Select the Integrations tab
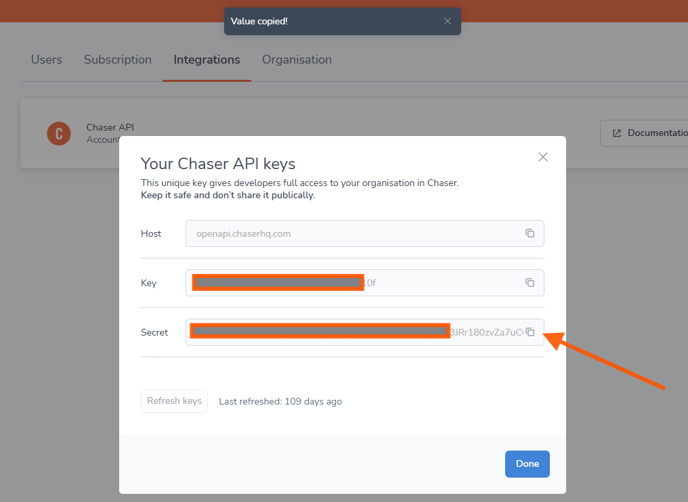Viewport: 688px width, 502px height. click(x=207, y=60)
